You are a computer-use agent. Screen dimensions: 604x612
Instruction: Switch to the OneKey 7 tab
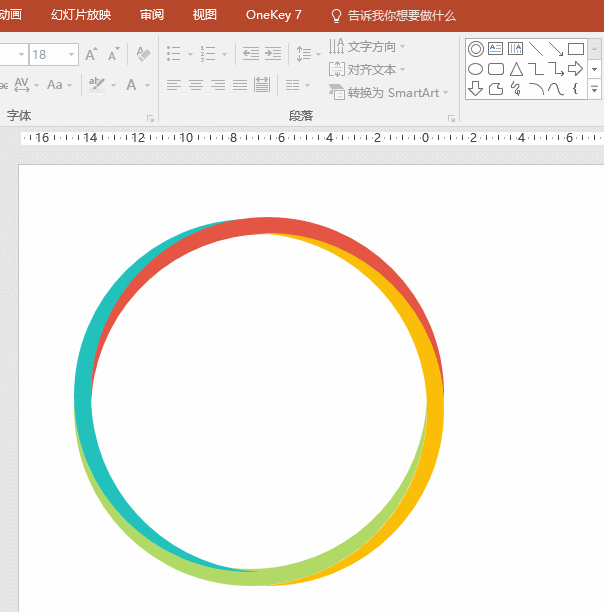click(273, 15)
